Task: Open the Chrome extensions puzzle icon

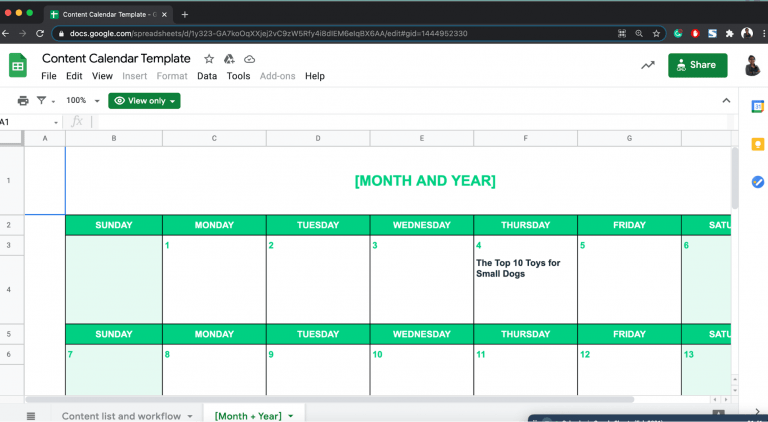Action: click(x=729, y=33)
